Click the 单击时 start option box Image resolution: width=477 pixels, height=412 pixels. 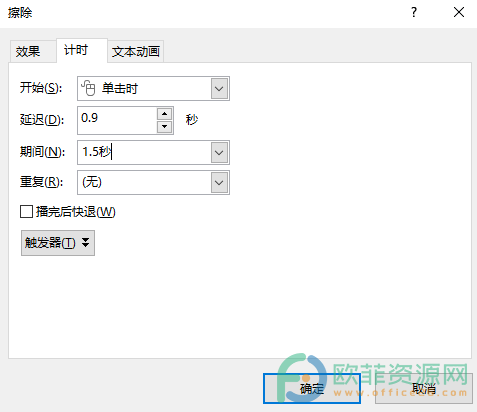[153, 89]
